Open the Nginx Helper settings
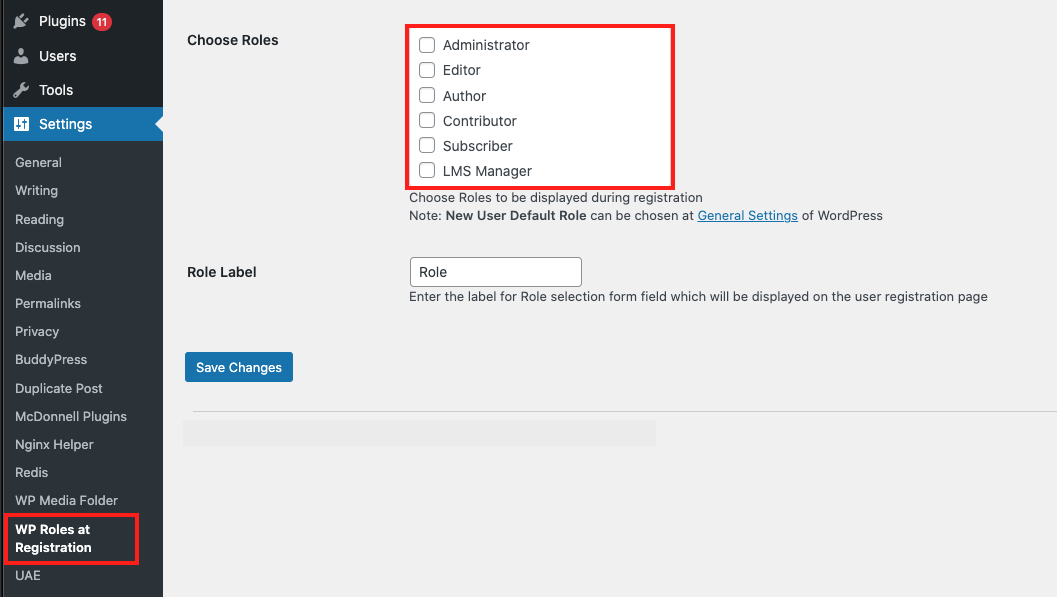The height and width of the screenshot is (597, 1057). coord(54,444)
